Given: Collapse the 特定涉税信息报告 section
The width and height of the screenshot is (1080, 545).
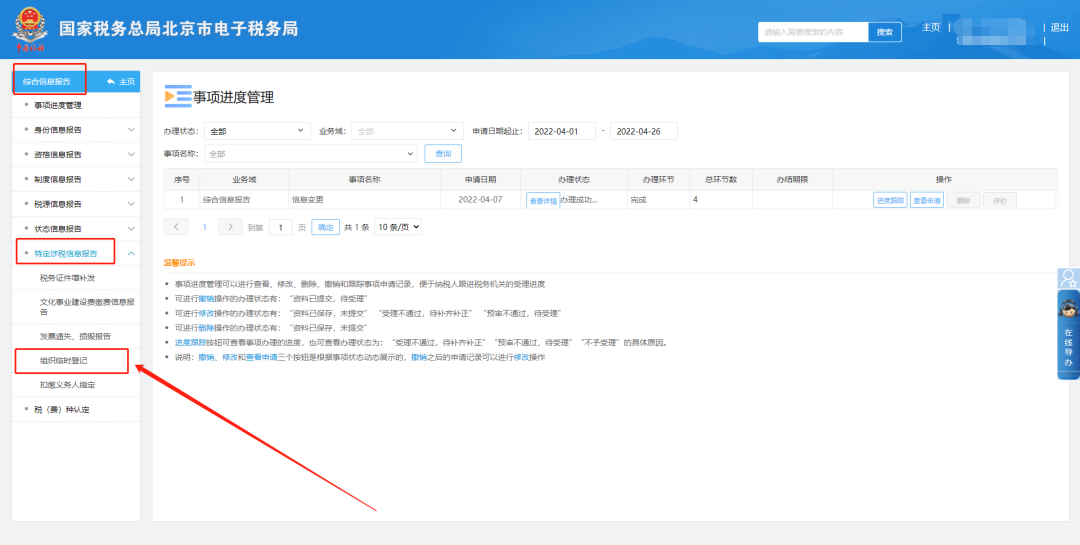Looking at the screenshot, I should tap(131, 254).
